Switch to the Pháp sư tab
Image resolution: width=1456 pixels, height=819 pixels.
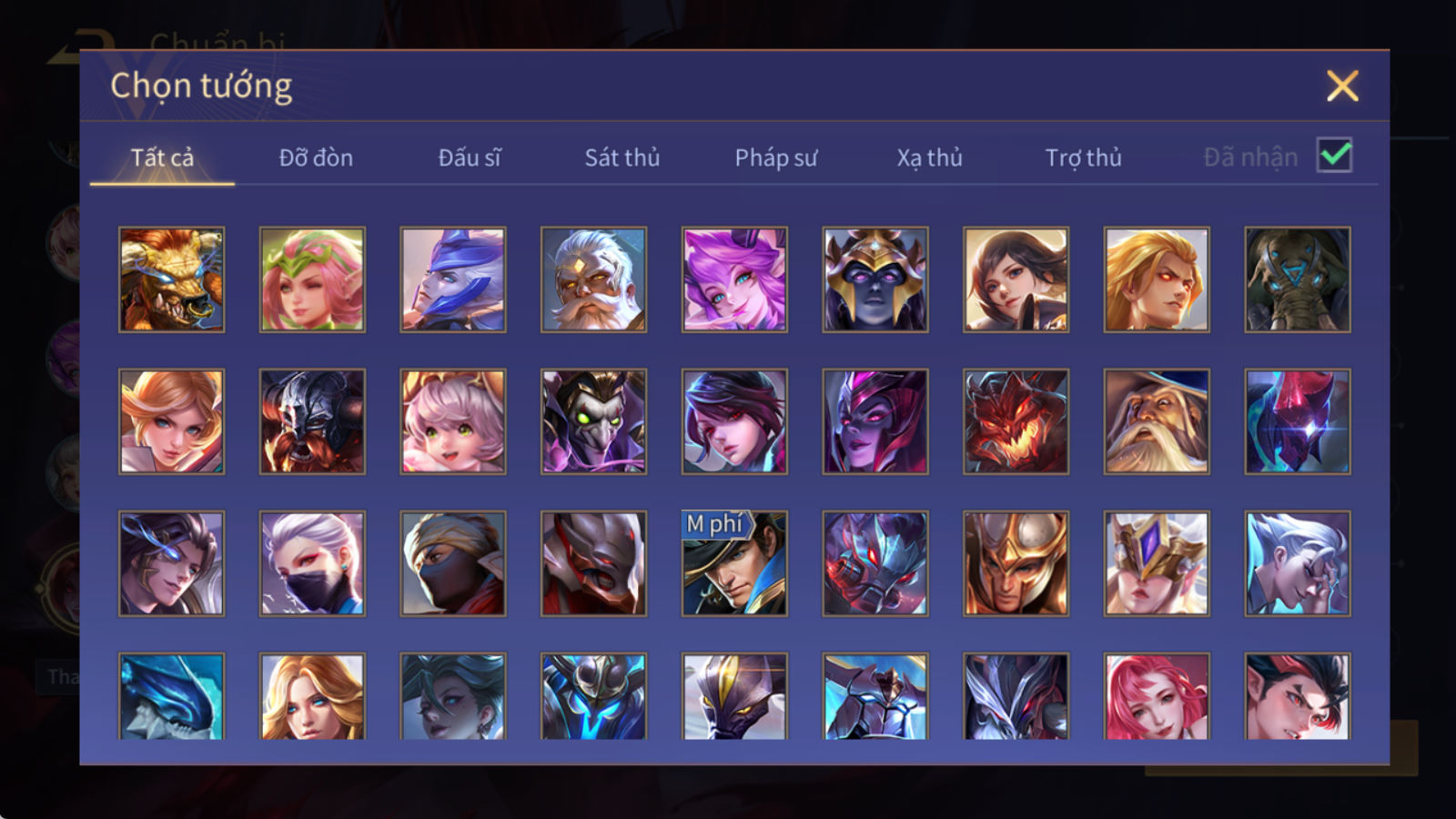coord(776,157)
